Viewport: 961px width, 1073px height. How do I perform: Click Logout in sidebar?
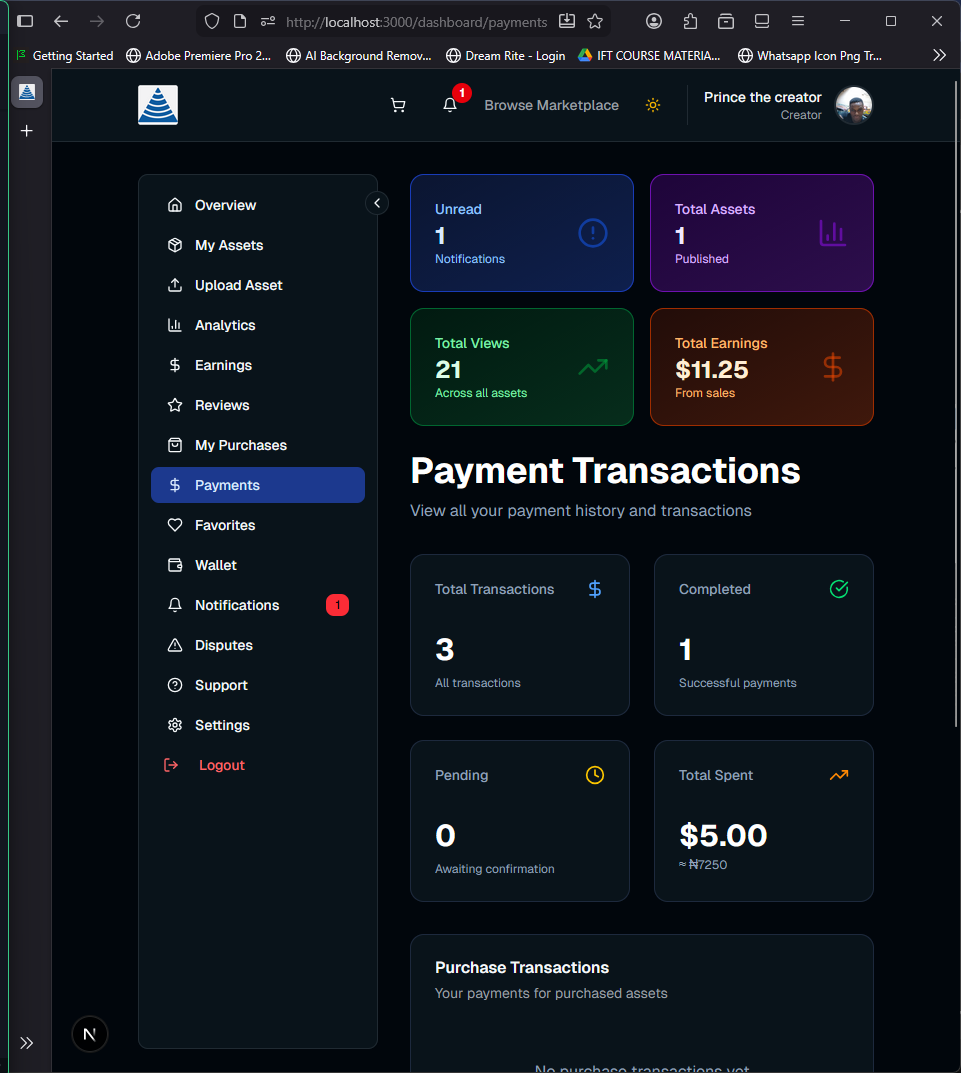tap(221, 765)
